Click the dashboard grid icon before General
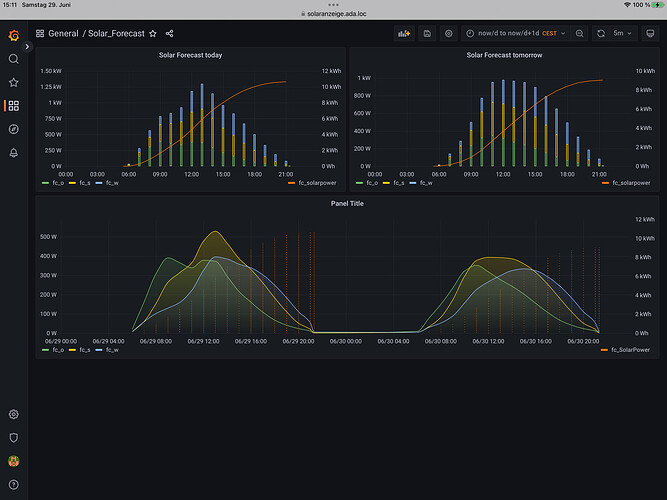The height and width of the screenshot is (500, 667). [40, 33]
